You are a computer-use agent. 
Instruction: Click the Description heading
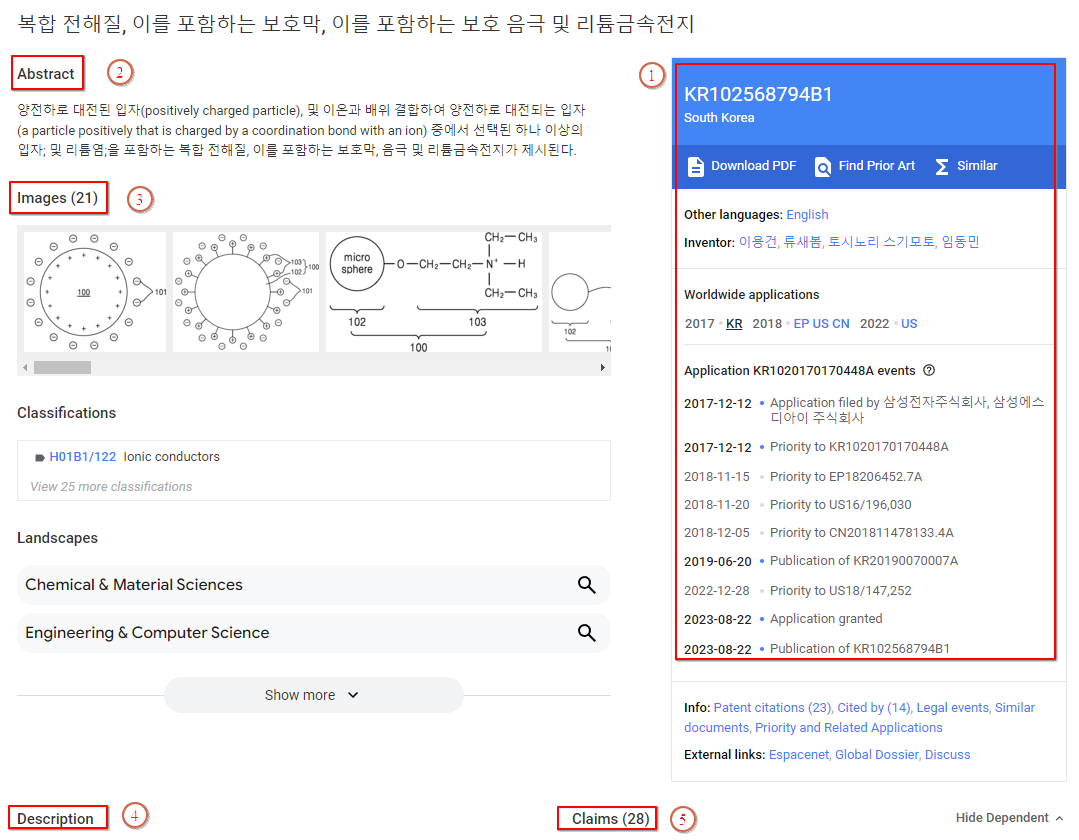pos(55,819)
